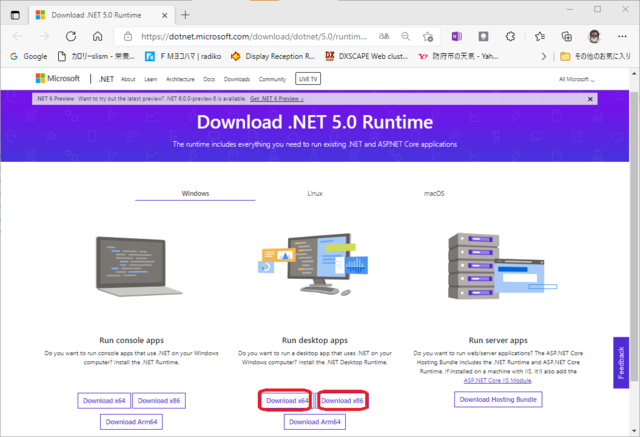Toggle the Read aloud / translate icon
This screenshot has height=437, width=640.
384,36
